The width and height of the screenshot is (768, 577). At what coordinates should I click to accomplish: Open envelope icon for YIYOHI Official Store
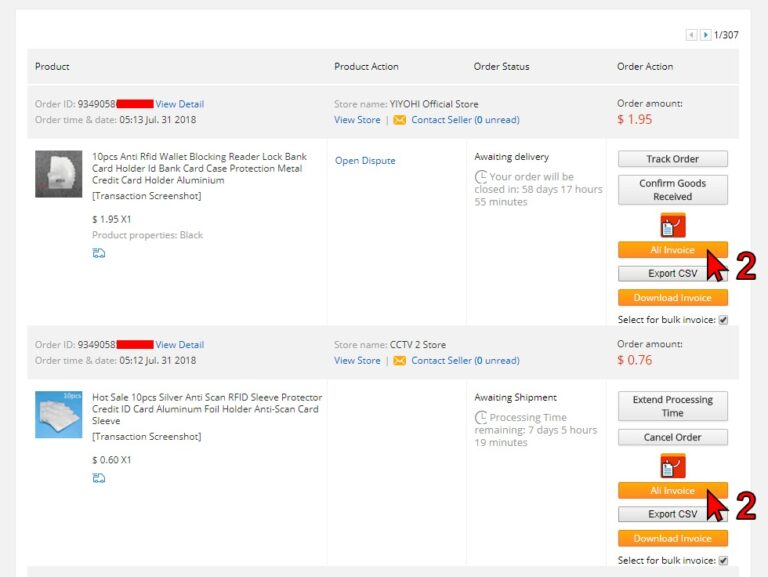400,120
